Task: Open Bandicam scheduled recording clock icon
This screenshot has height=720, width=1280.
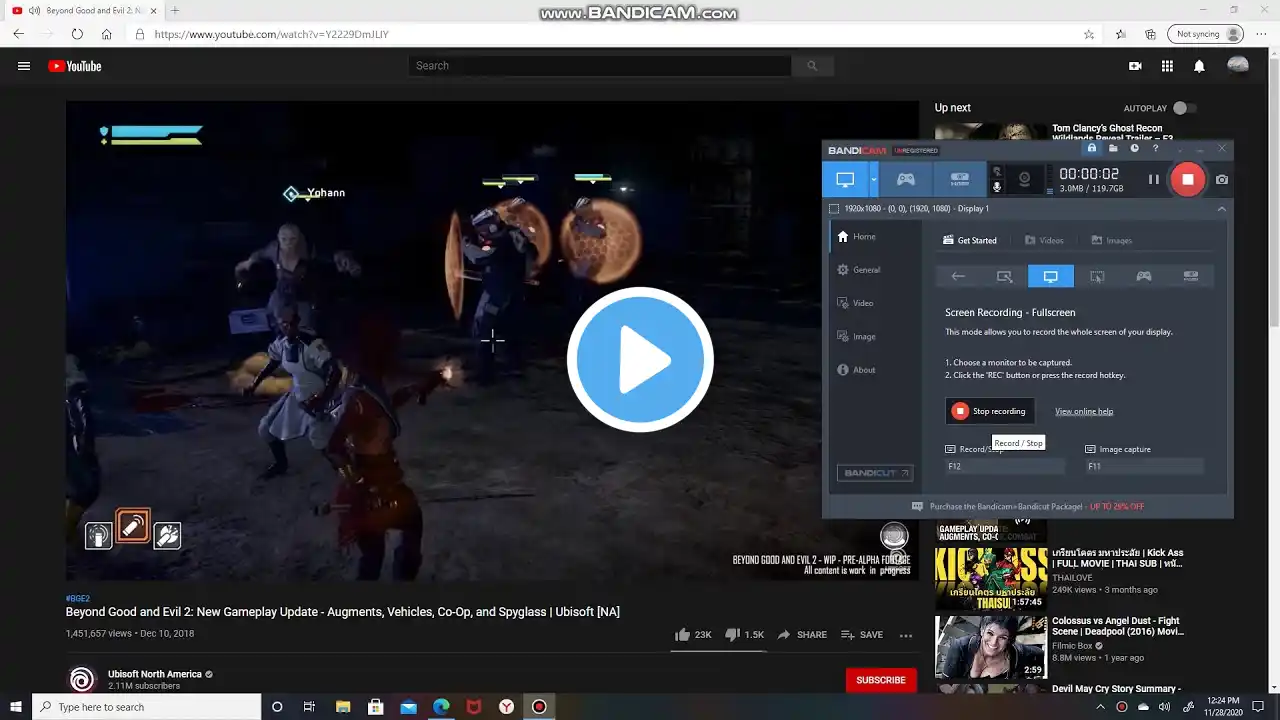Action: coord(1134,149)
